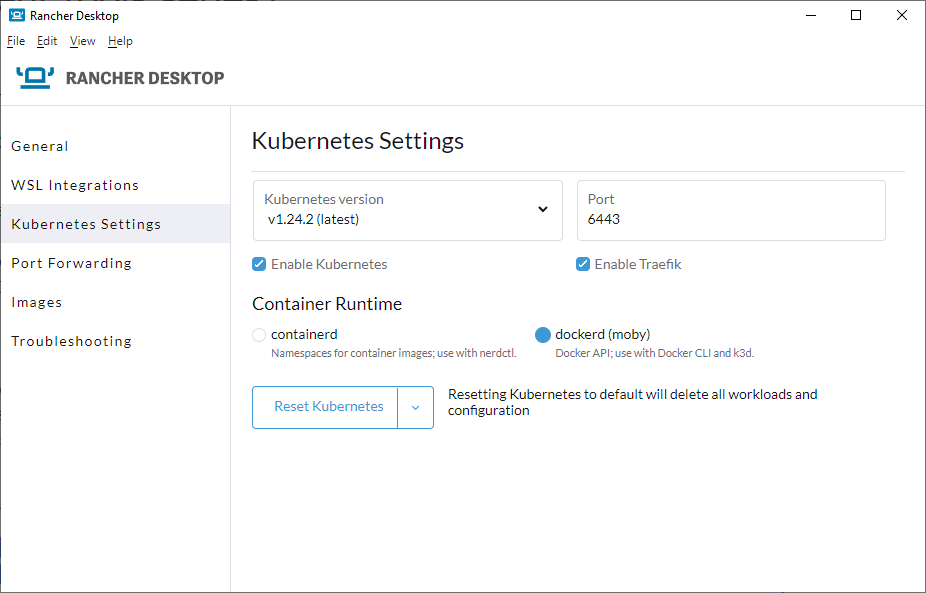926x593 pixels.
Task: Open the View menu
Action: coord(82,41)
